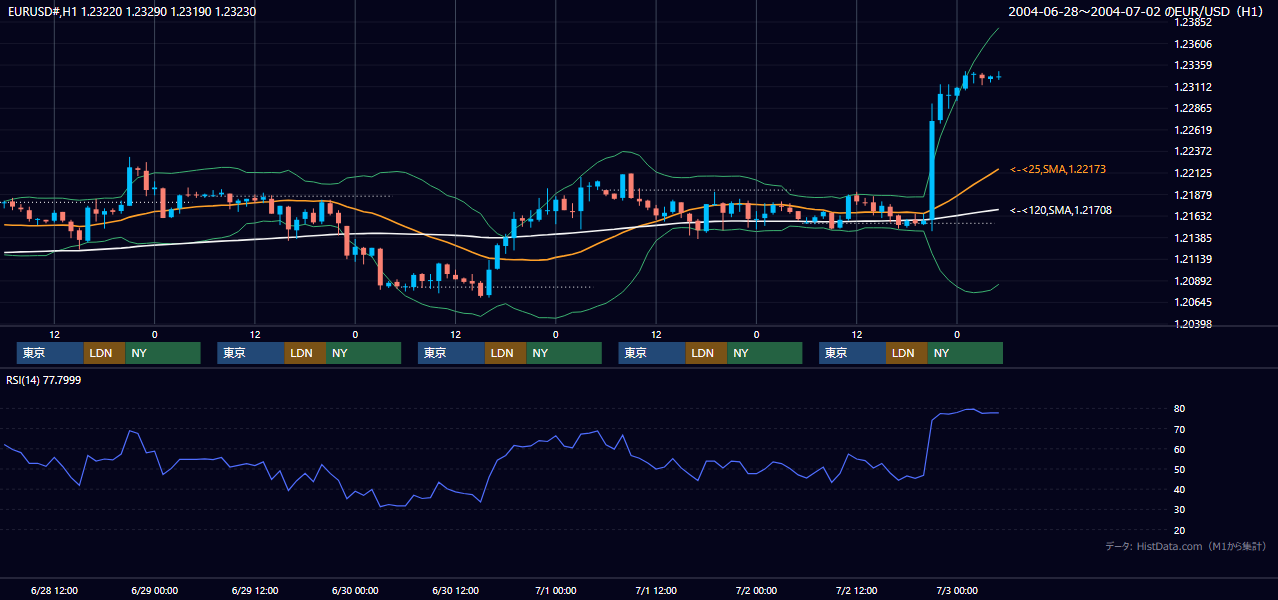Click the 7/1 00:00 date label

(556, 591)
